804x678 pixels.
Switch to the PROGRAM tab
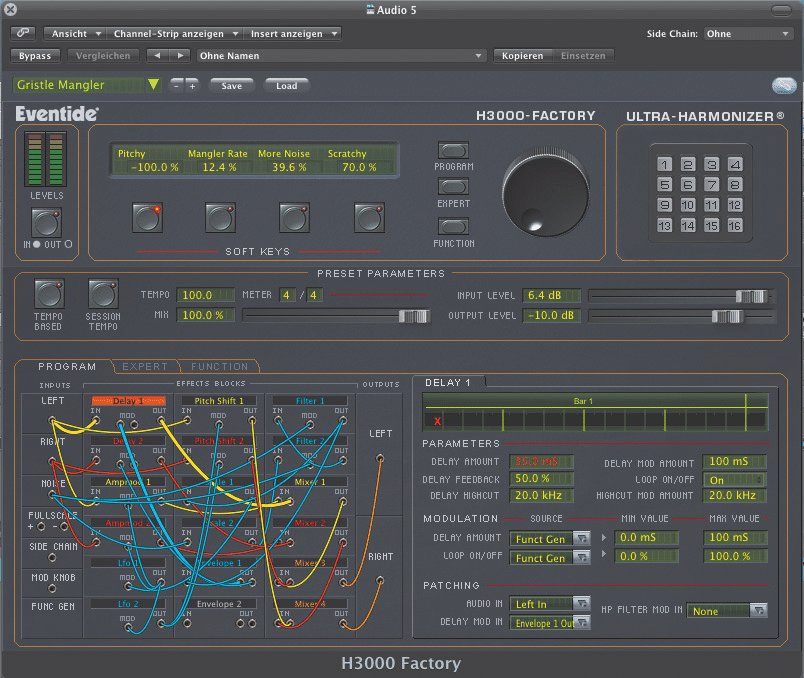(67, 366)
